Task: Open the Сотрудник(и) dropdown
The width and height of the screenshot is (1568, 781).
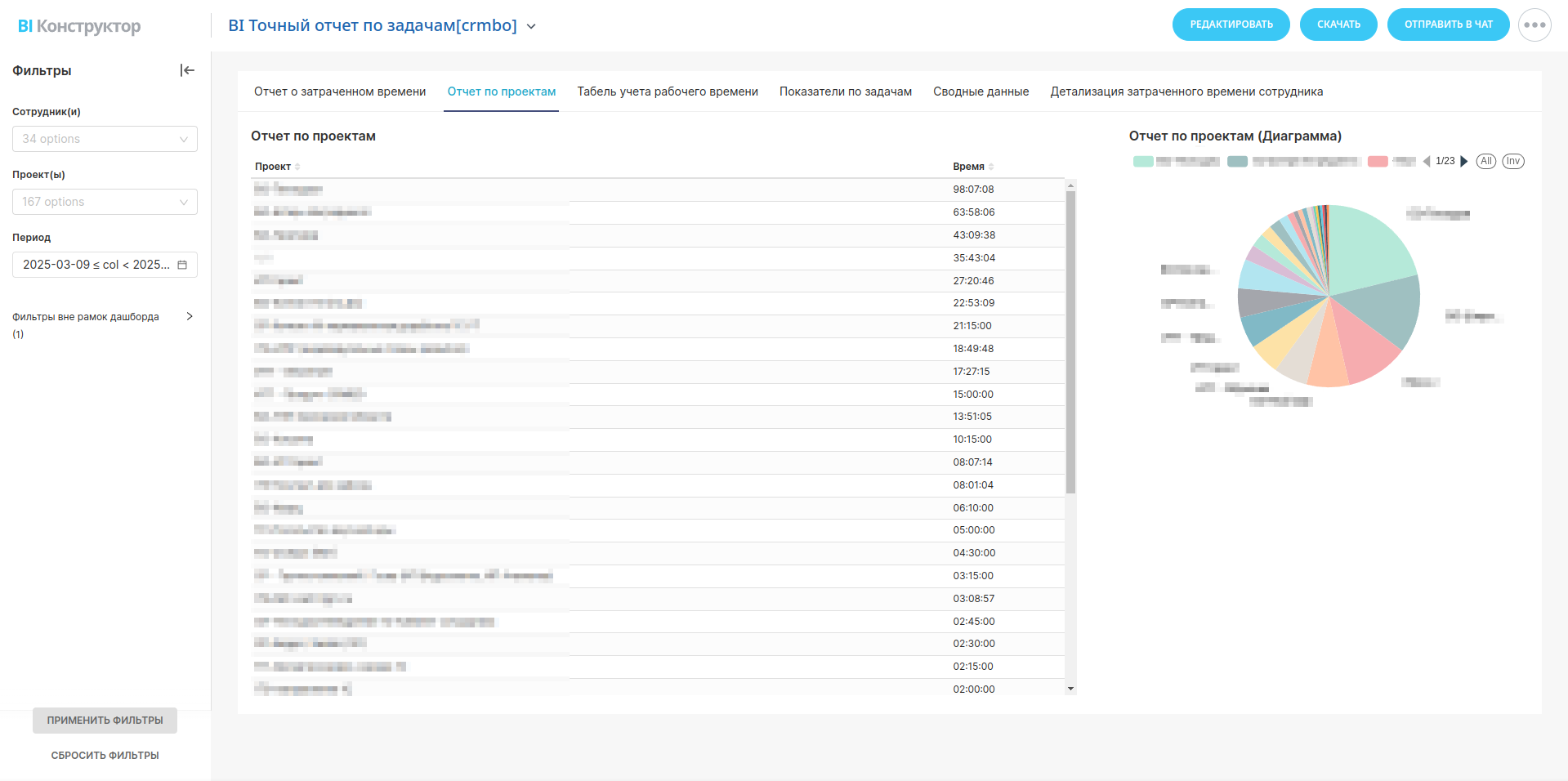Action: (105, 139)
